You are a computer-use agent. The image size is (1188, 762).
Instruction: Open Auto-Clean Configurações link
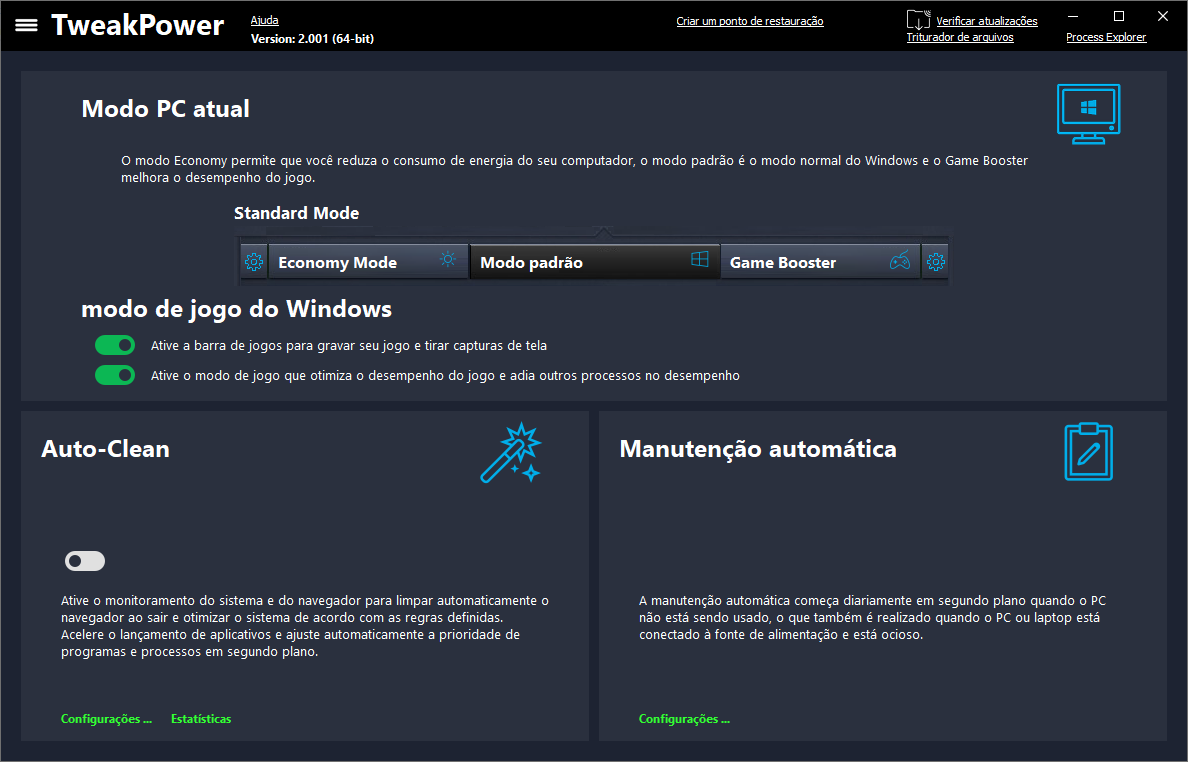click(106, 719)
